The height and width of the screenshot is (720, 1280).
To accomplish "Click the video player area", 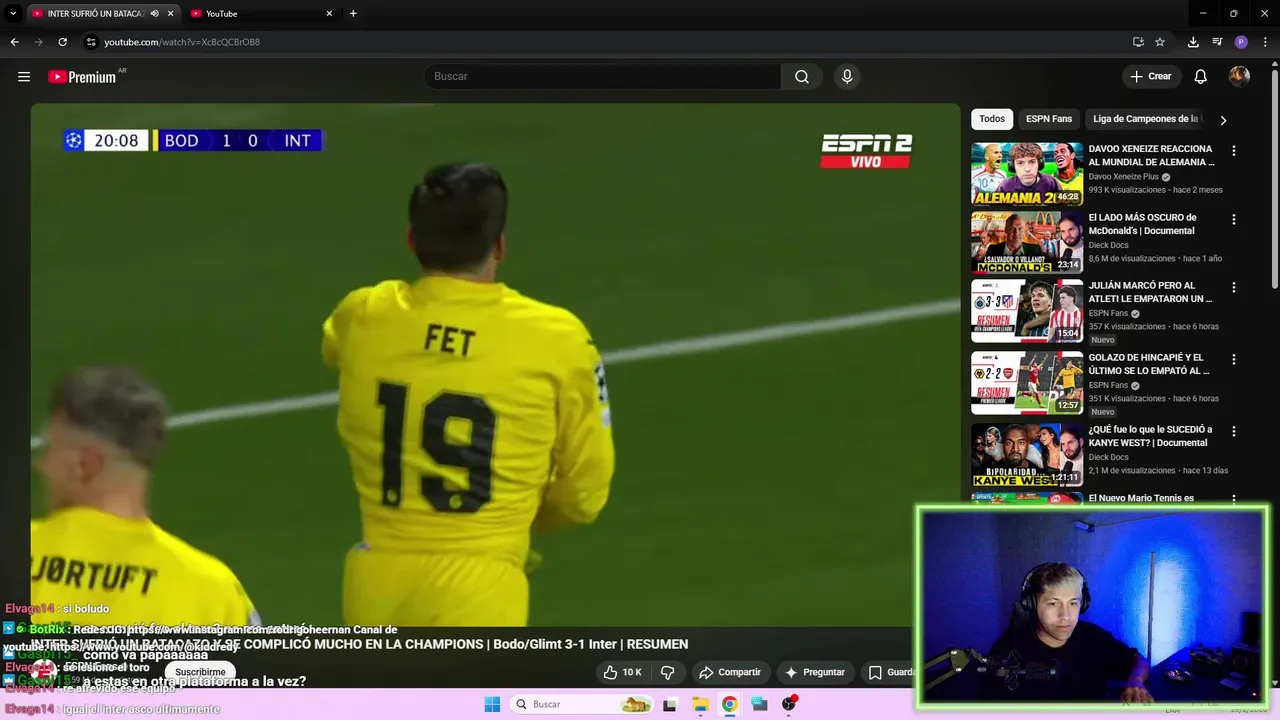I will tap(495, 365).
